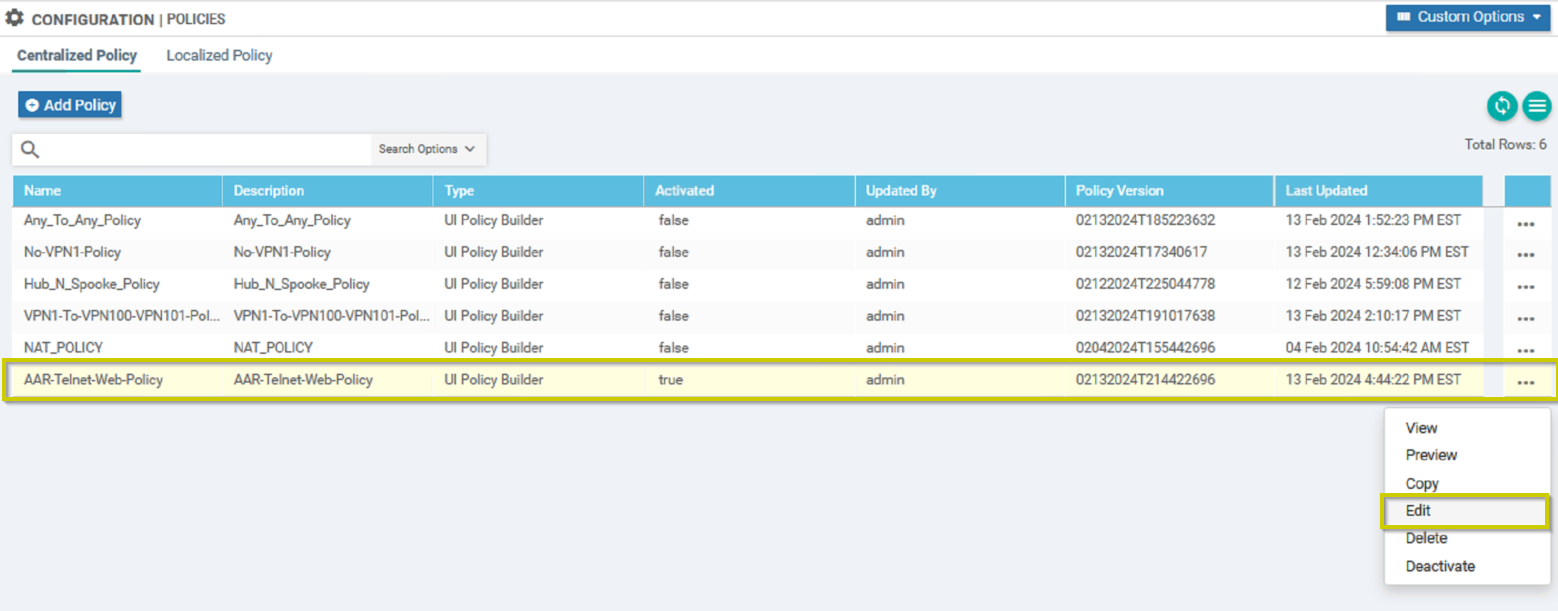Select the Any_To_Any_Policy name cell
Viewport: 1558px width, 611px height.
coord(82,220)
